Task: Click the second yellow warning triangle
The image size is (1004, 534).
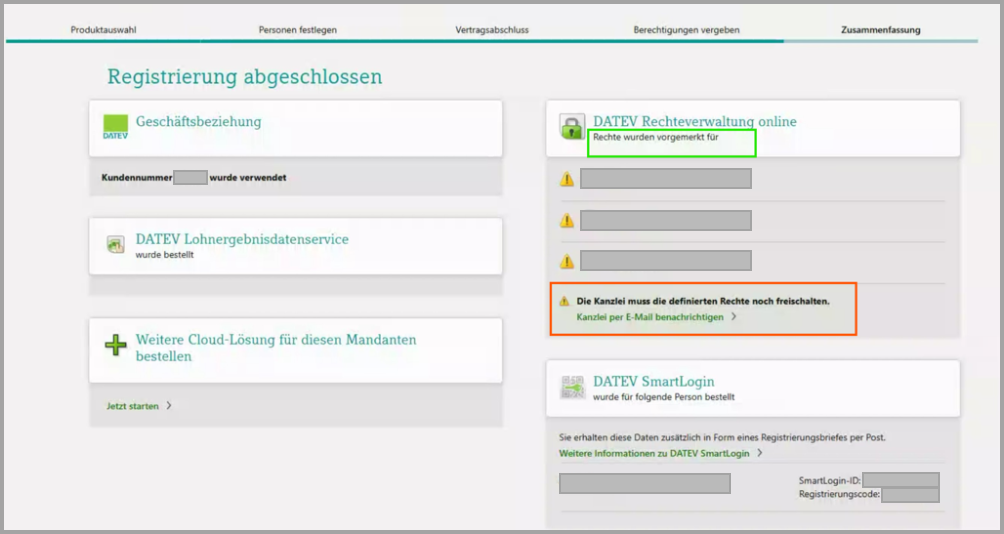Action: click(x=567, y=220)
